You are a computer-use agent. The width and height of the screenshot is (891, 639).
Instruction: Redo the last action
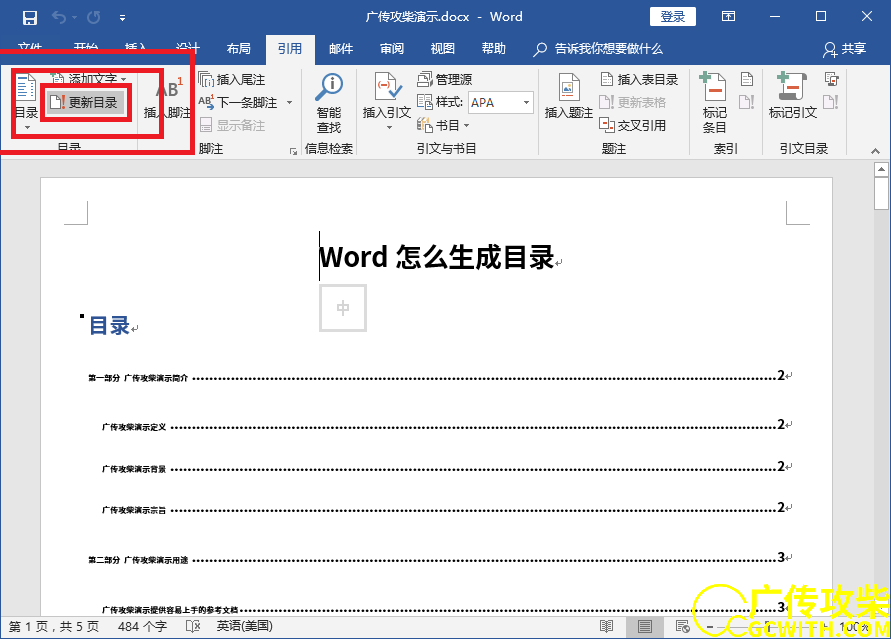click(x=94, y=17)
